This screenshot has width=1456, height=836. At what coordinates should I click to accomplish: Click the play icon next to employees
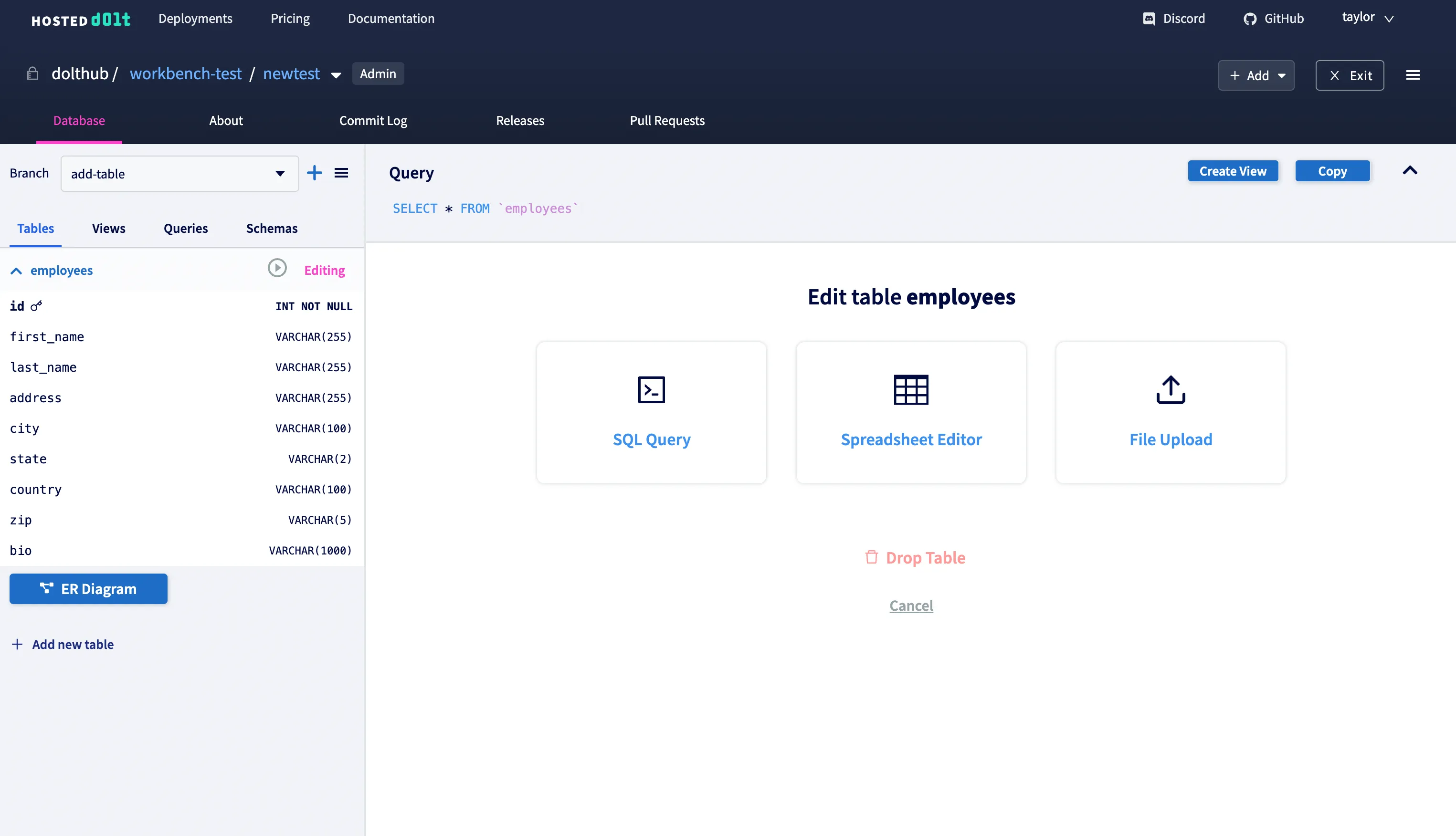click(x=277, y=268)
